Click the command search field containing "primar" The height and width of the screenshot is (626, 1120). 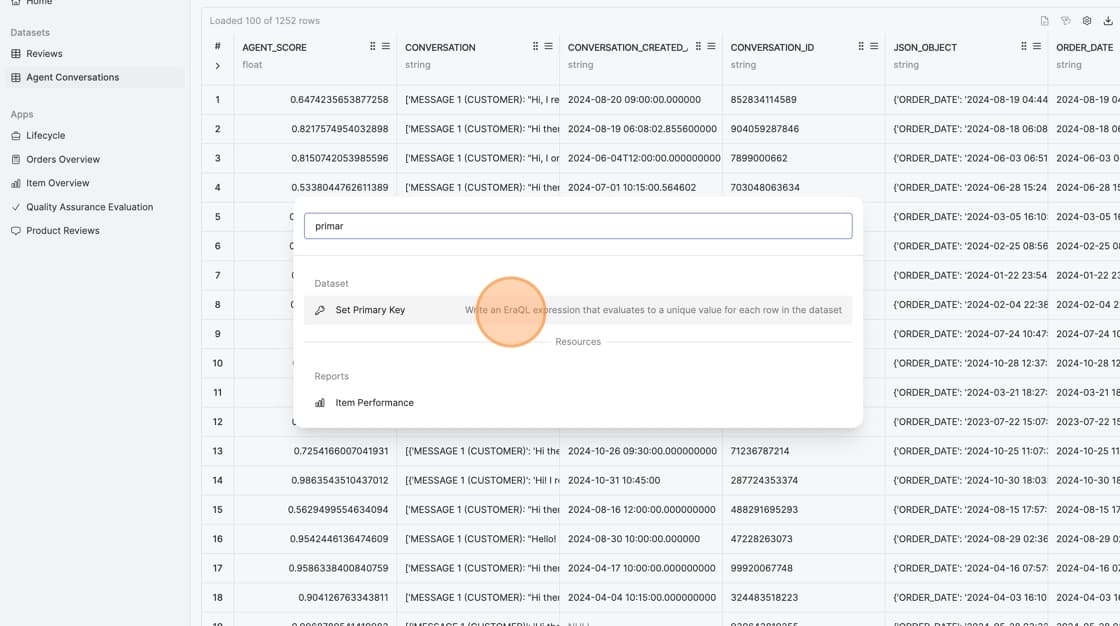[578, 226]
